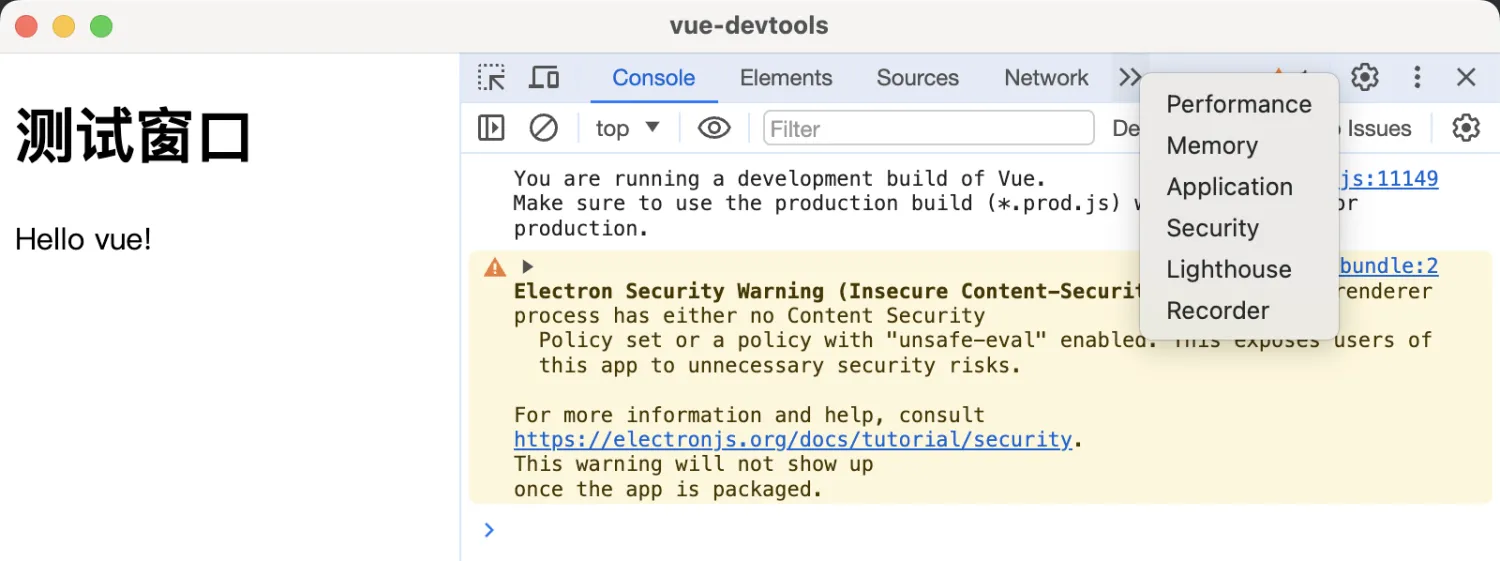The height and width of the screenshot is (561, 1500).
Task: Toggle the device toolbar icon
Action: (544, 78)
